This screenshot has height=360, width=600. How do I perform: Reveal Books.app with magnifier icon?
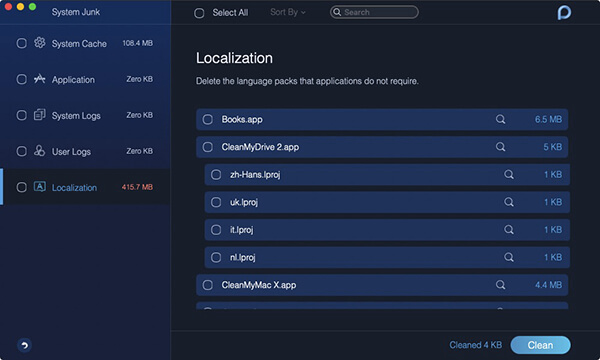(x=501, y=119)
